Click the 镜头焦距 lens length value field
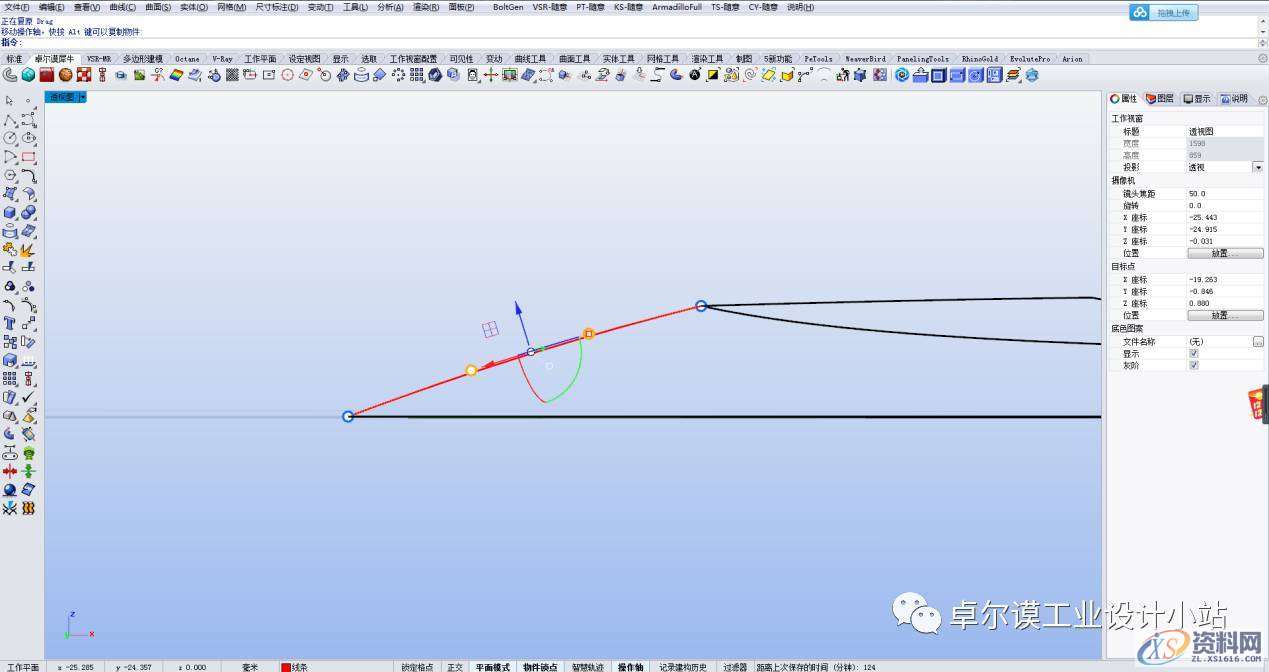Image resolution: width=1269 pixels, height=672 pixels. [1224, 194]
